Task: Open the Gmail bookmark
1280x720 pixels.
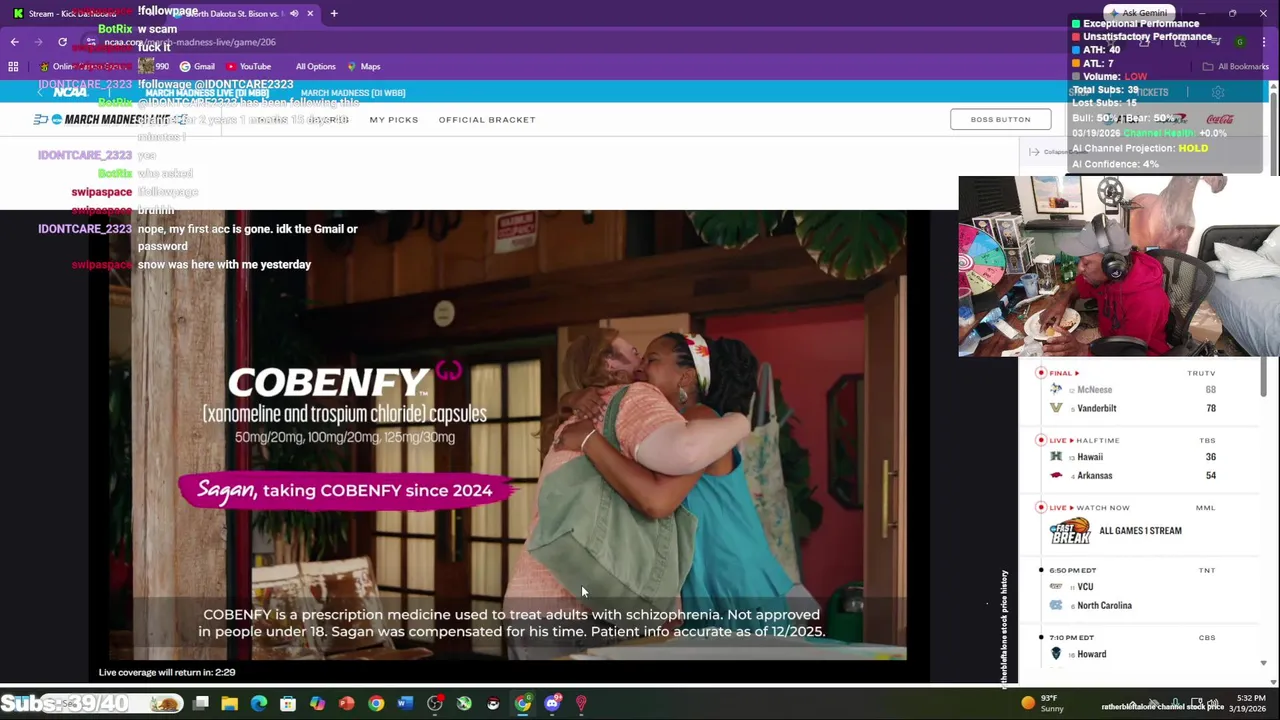Action: (197, 67)
